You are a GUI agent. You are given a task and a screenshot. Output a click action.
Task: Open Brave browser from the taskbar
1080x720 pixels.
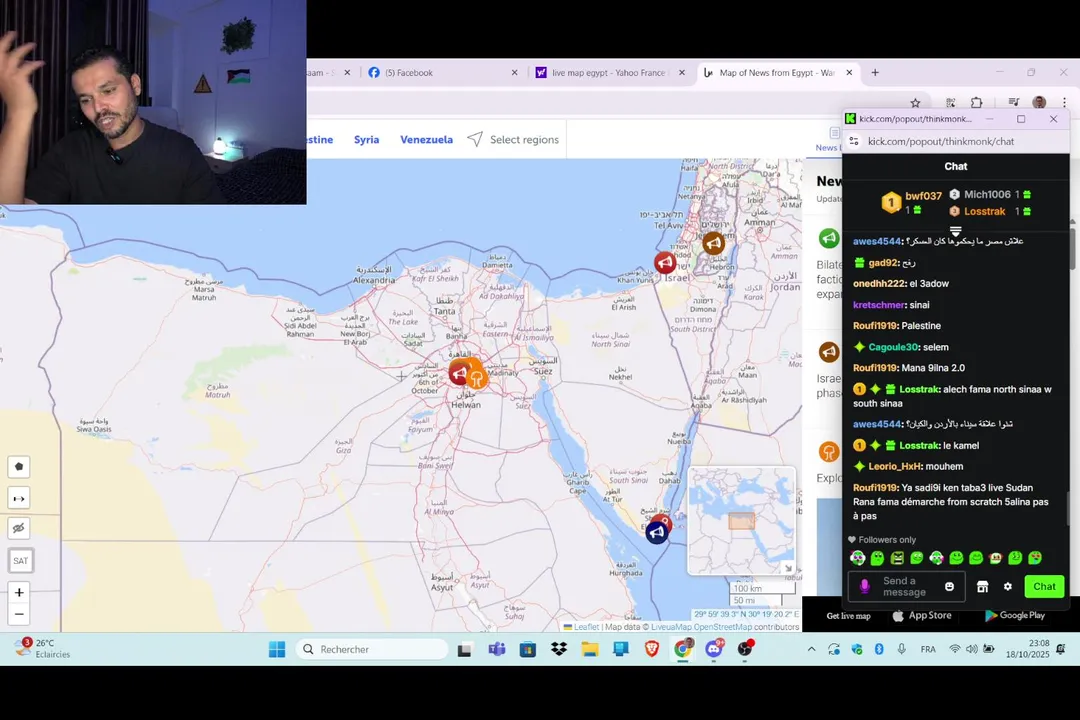(652, 649)
